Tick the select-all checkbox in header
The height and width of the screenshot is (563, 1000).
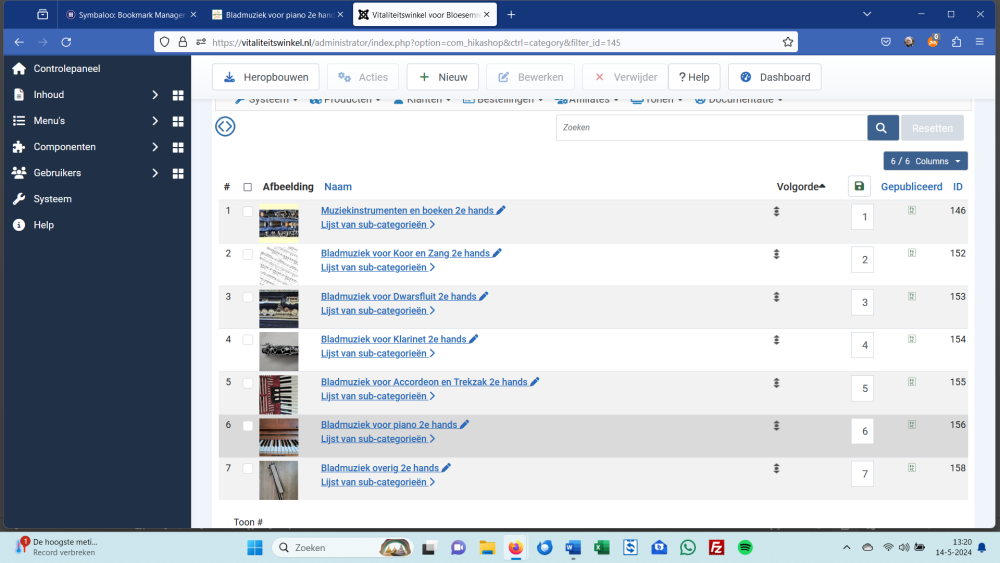point(247,187)
